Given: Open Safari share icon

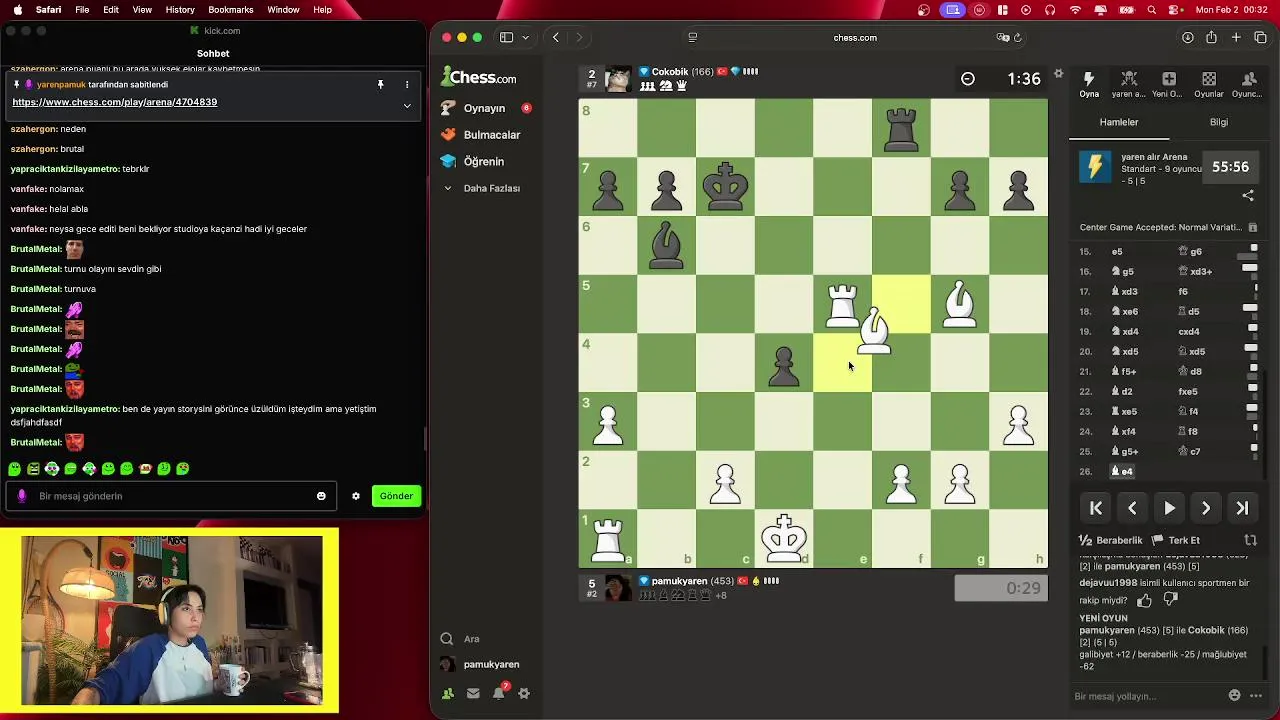Looking at the screenshot, I should pos(1211,38).
